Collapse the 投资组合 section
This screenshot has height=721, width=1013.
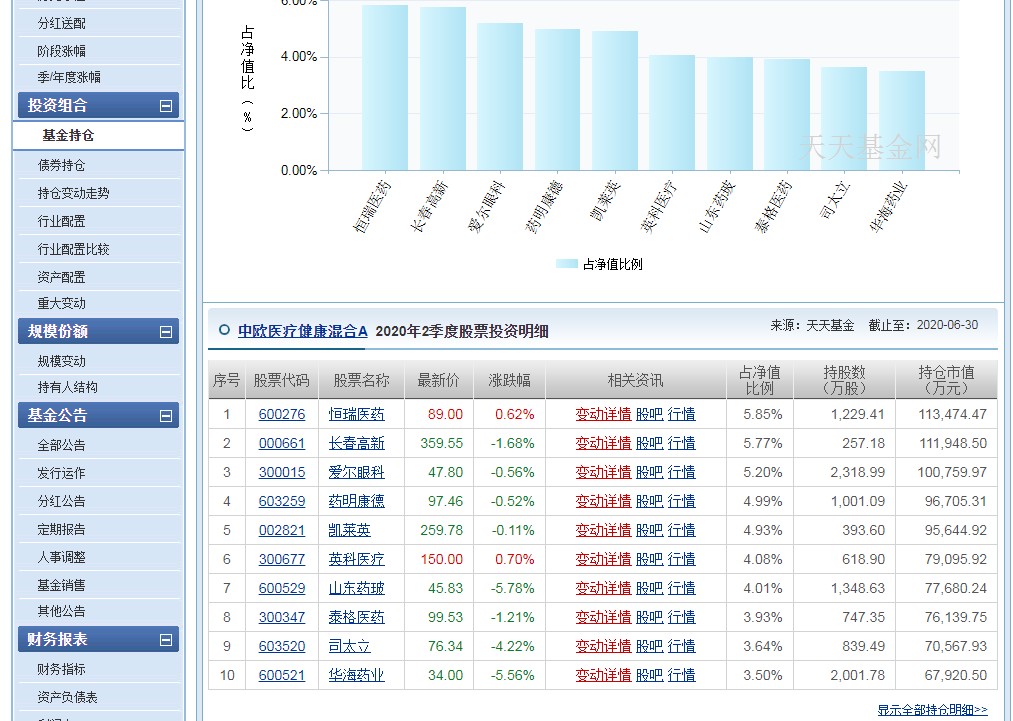[166, 106]
